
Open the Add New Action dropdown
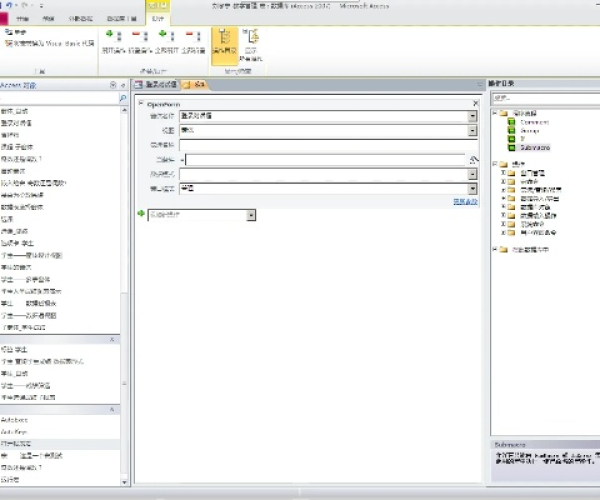[x=251, y=215]
